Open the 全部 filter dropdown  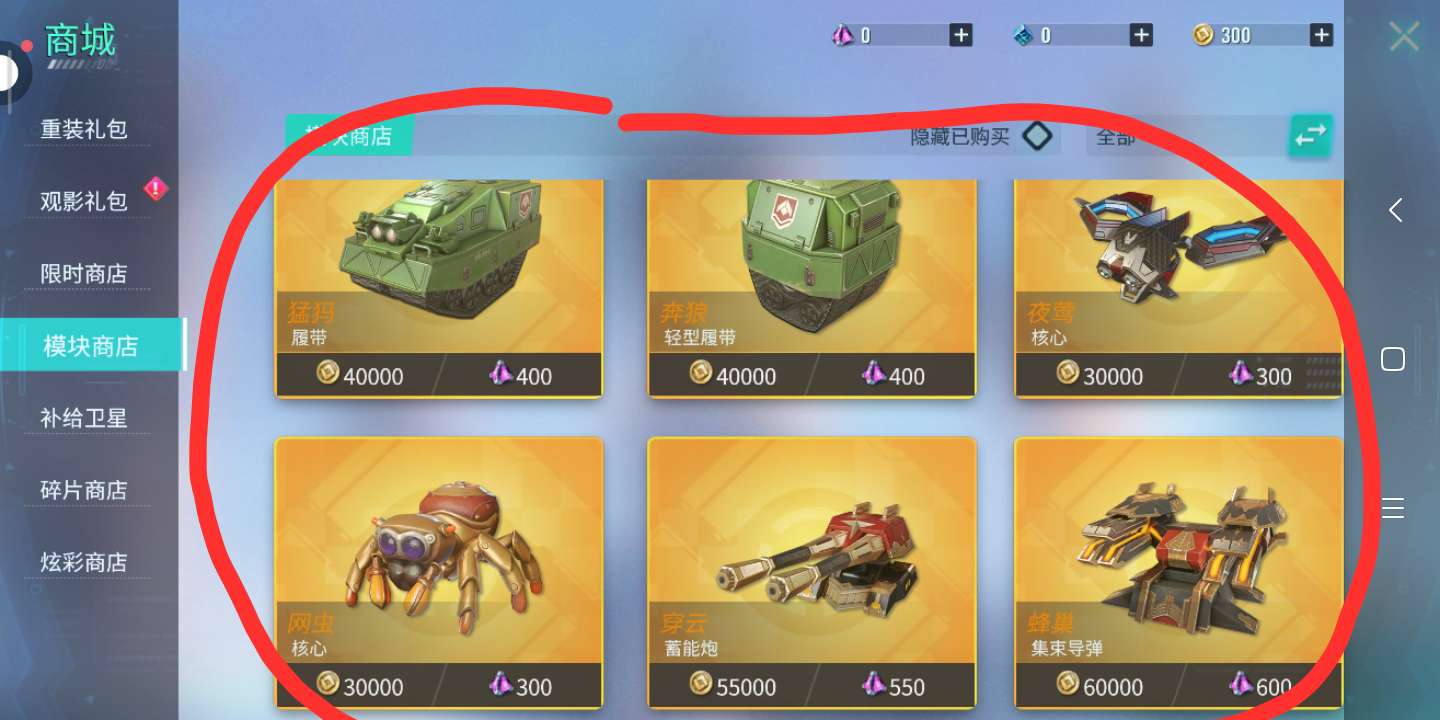[1187, 136]
